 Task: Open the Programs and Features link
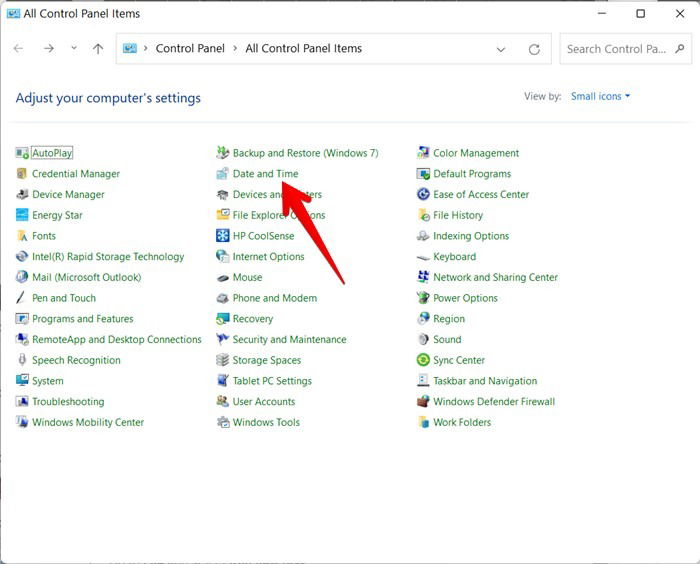83,318
